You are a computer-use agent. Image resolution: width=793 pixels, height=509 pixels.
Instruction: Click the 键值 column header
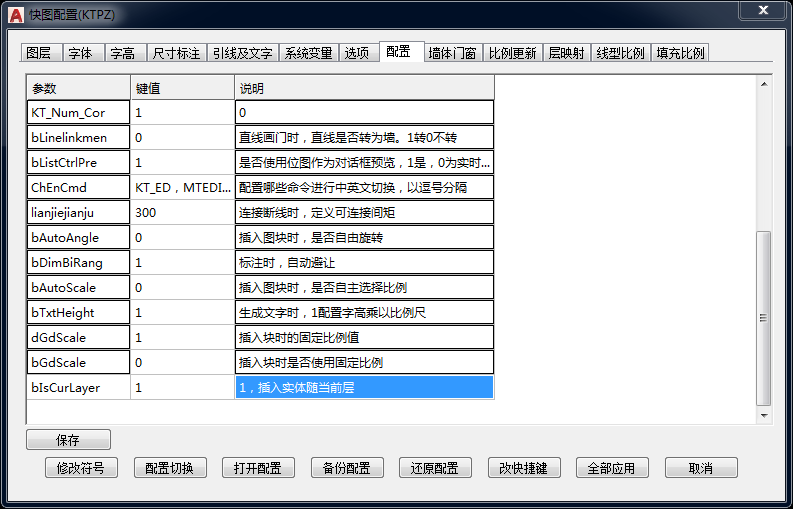pos(182,88)
